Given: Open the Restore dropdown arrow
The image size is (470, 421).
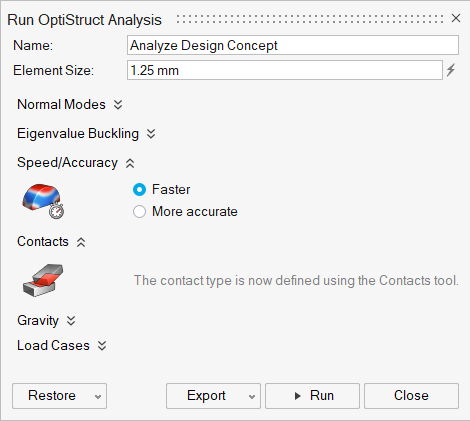Looking at the screenshot, I should pyautogui.click(x=98, y=397).
